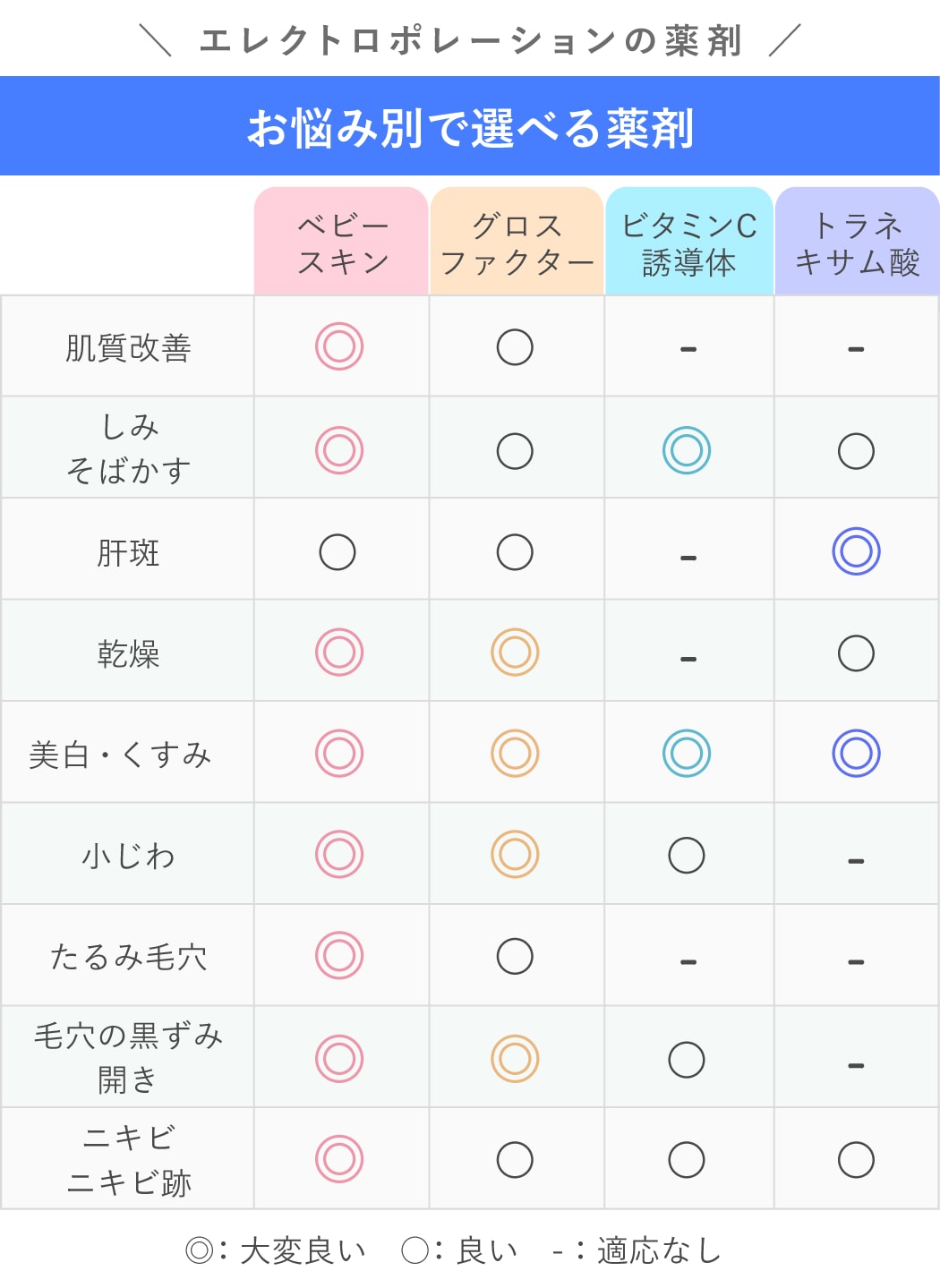This screenshot has height=1288, width=940.
Task: Click the 大変良い legend text
Action: [303, 1250]
